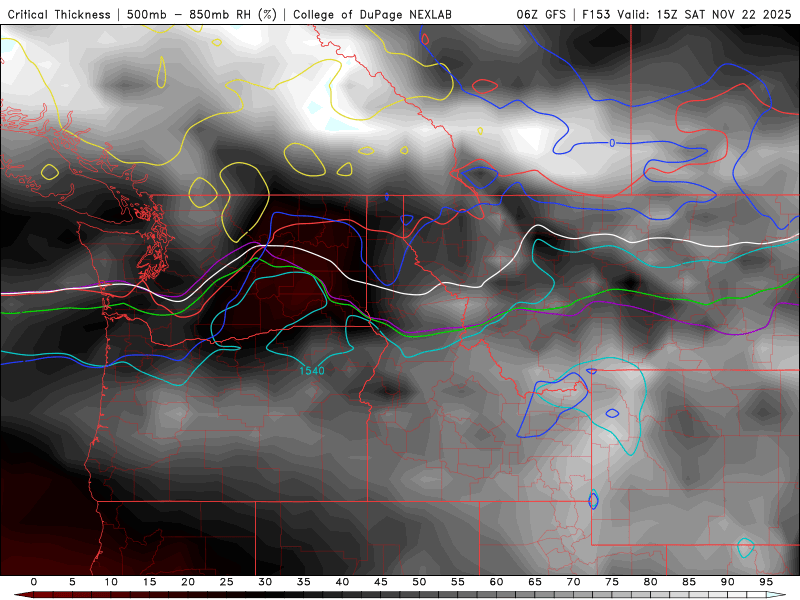Viewport: 800px width, 600px height.
Task: Click the blue '0' contour label
Action: pos(612,143)
